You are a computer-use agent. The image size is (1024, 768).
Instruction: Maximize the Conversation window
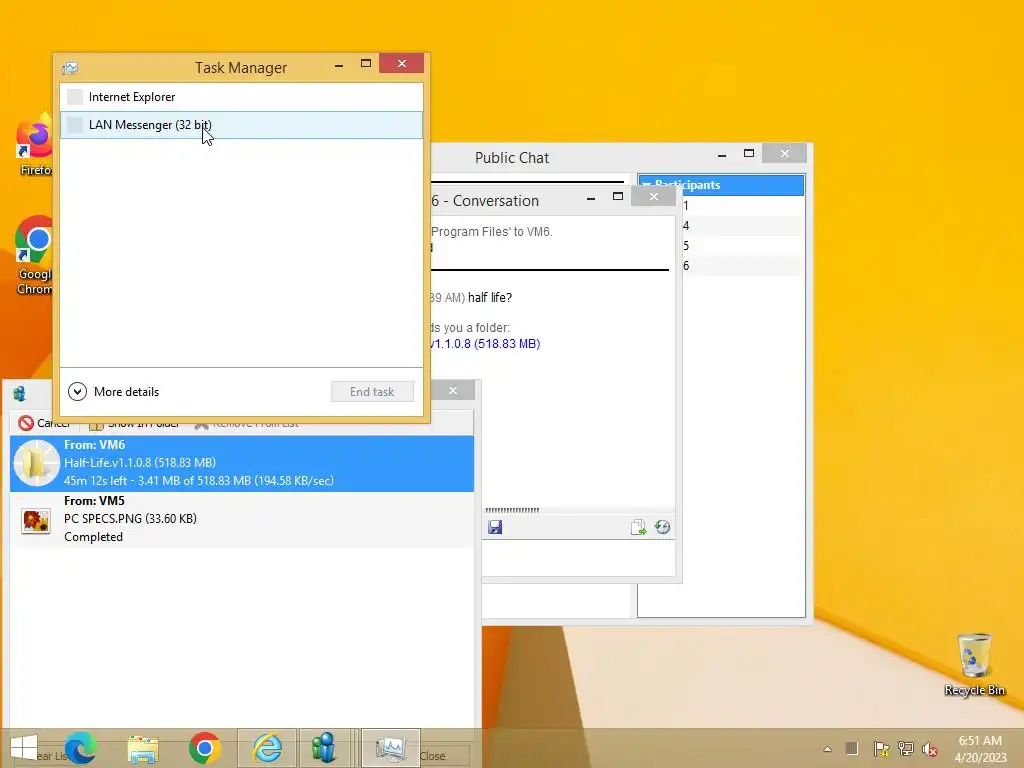point(618,197)
